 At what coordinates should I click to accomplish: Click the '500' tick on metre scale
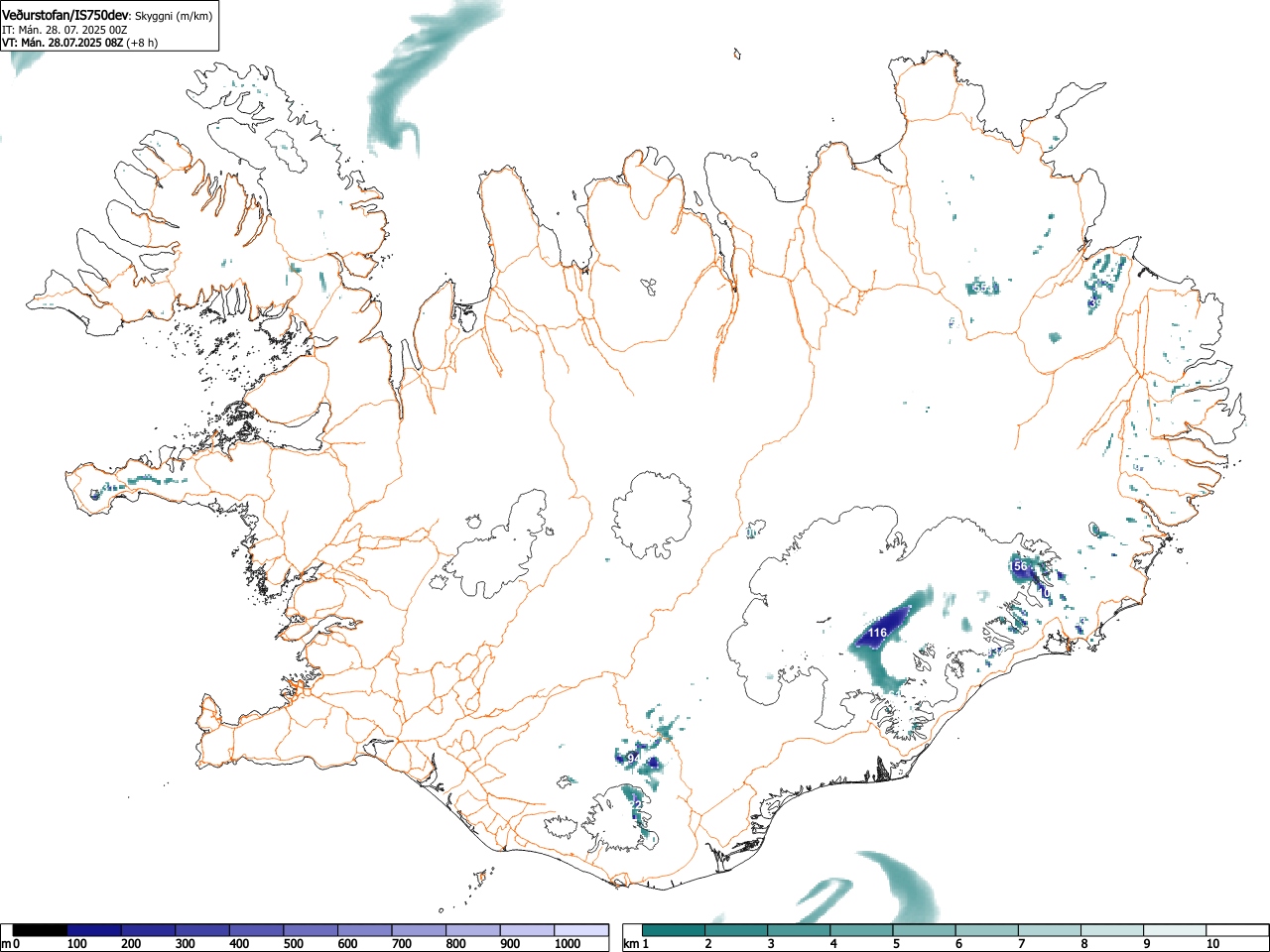click(294, 944)
